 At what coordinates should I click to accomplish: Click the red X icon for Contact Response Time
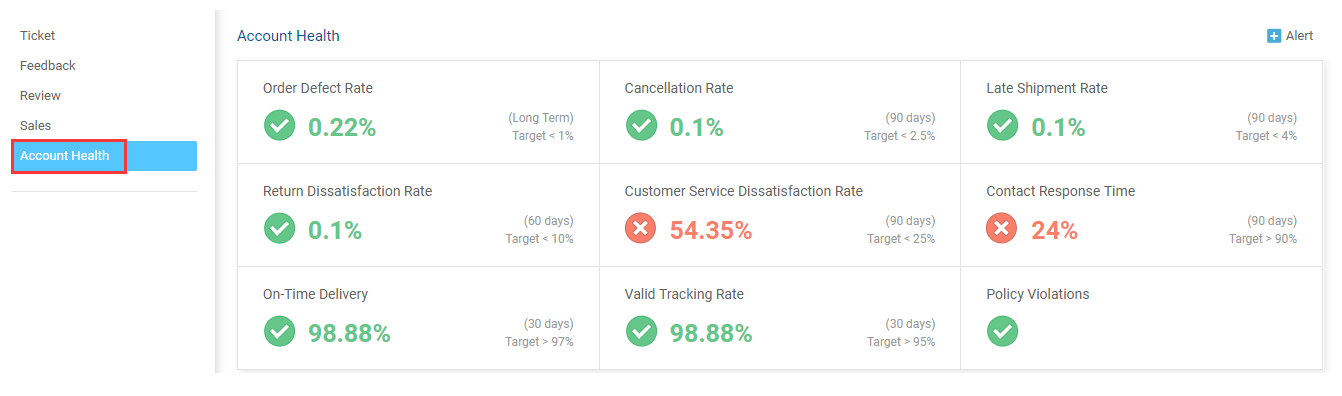pyautogui.click(x=1002, y=229)
